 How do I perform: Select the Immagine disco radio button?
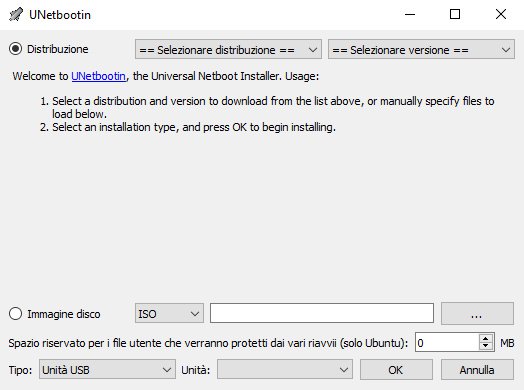(15, 314)
